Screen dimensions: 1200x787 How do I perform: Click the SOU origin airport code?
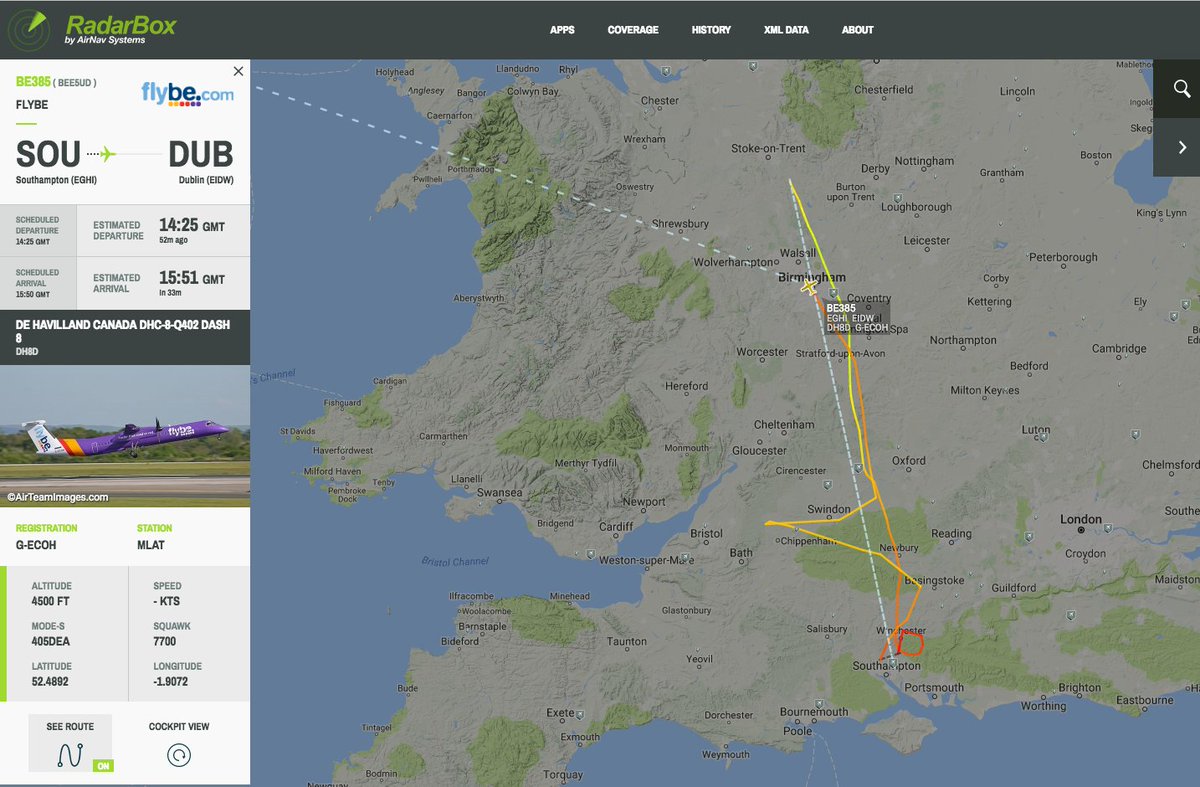[x=48, y=154]
